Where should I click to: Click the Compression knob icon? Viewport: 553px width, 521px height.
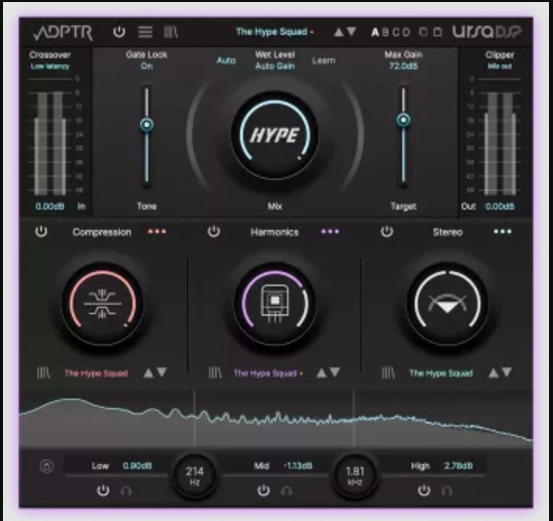click(102, 303)
